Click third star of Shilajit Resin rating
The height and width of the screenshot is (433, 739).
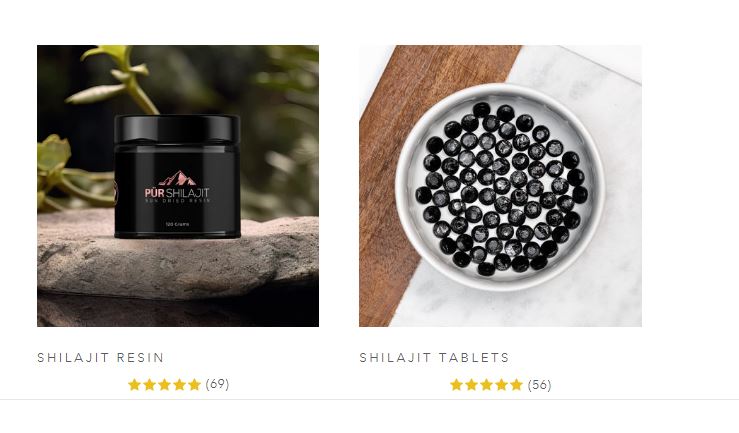tap(164, 385)
